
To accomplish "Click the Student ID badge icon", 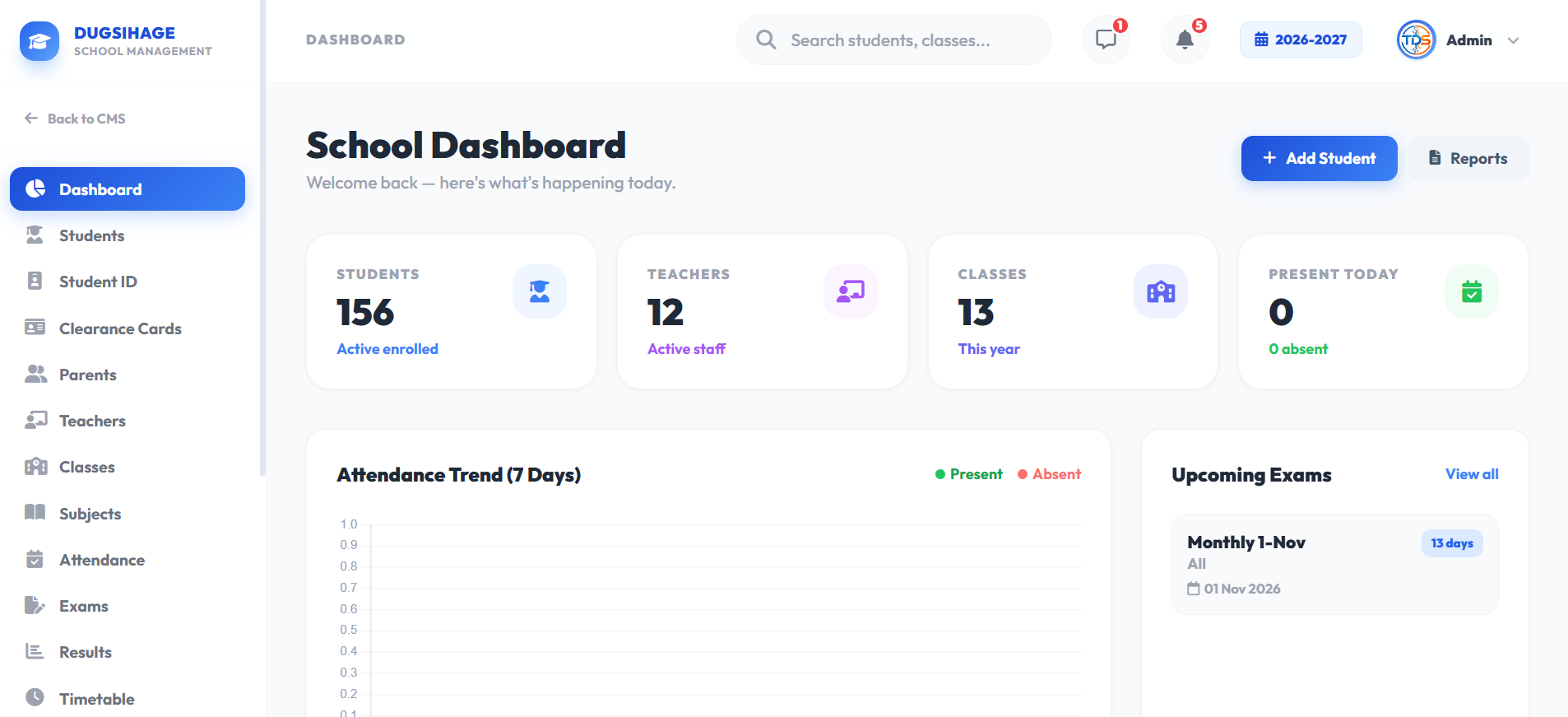I will (35, 282).
